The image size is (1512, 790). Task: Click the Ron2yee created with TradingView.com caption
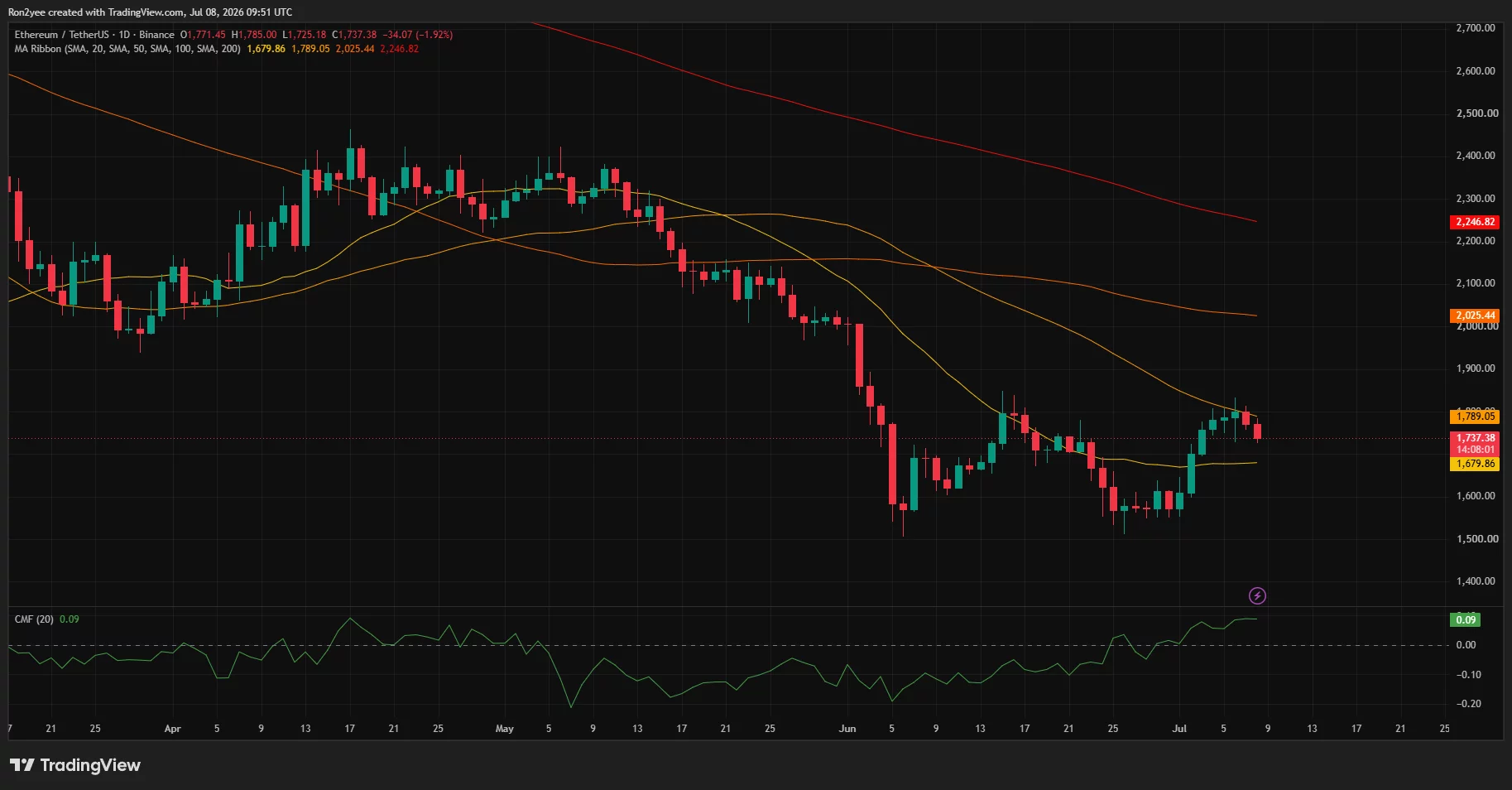pyautogui.click(x=150, y=12)
